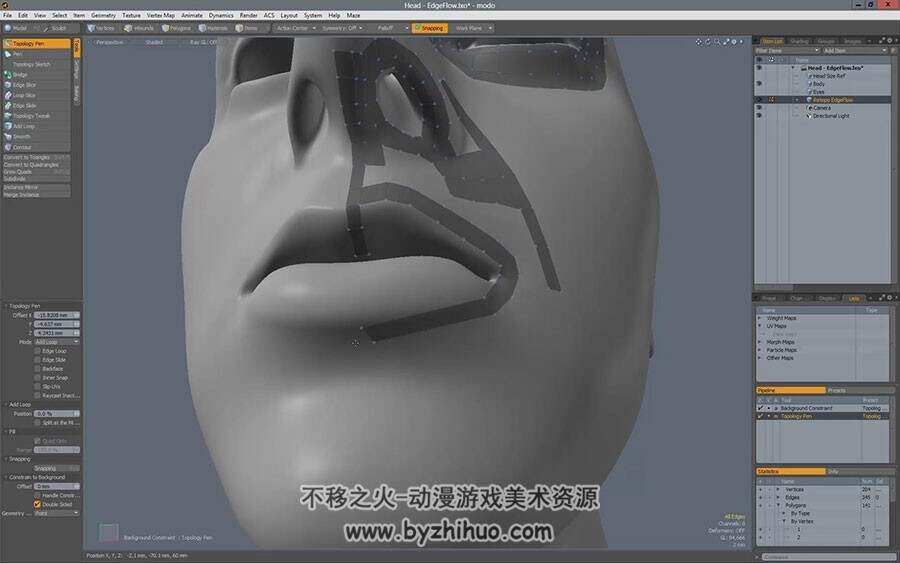Uncheck the Double Sided checkbox
Screen dimensions: 900x563
coord(37,504)
